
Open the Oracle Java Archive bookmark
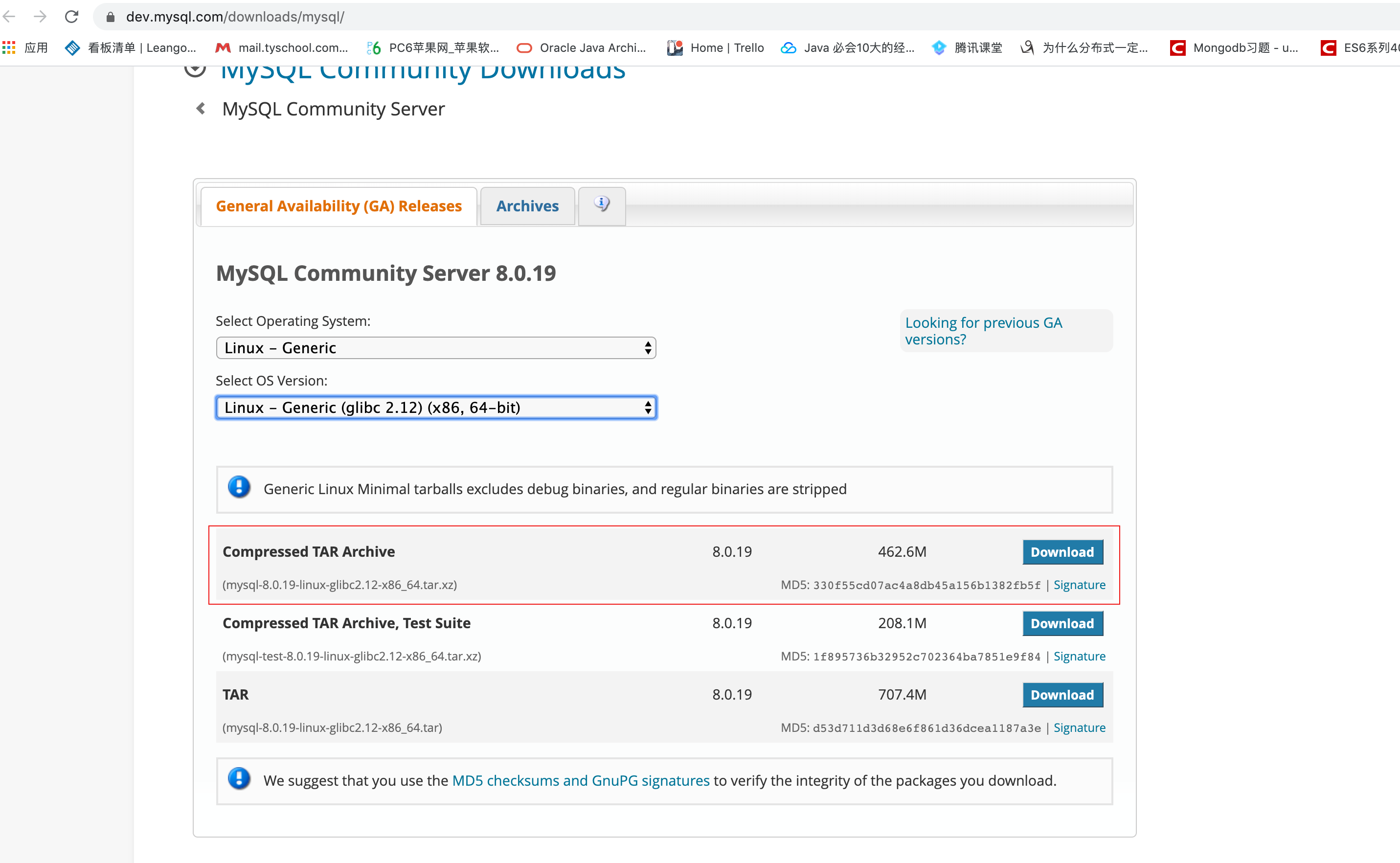coord(582,48)
